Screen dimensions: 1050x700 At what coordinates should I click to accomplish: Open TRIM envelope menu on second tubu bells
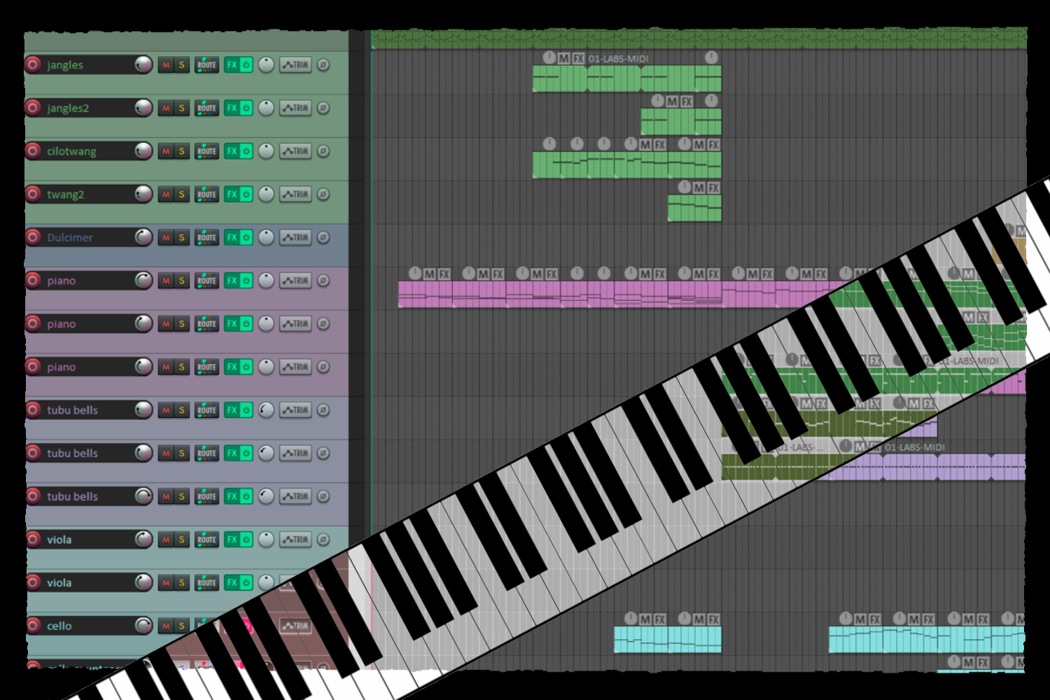(295, 453)
